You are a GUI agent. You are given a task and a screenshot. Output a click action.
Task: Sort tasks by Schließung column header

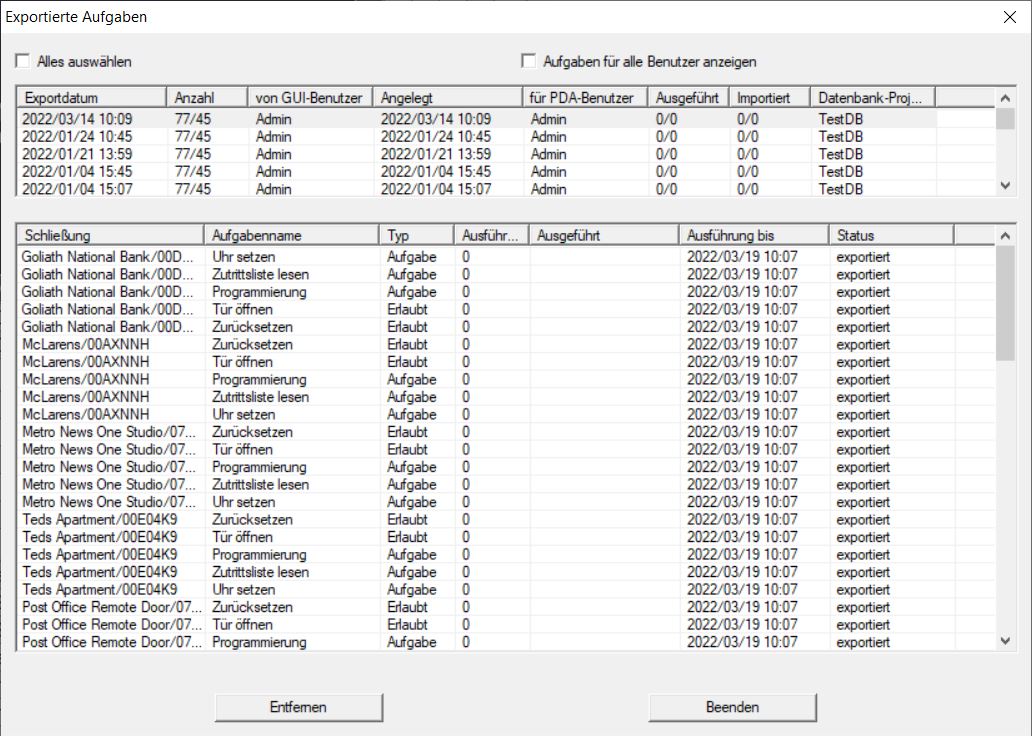point(110,235)
